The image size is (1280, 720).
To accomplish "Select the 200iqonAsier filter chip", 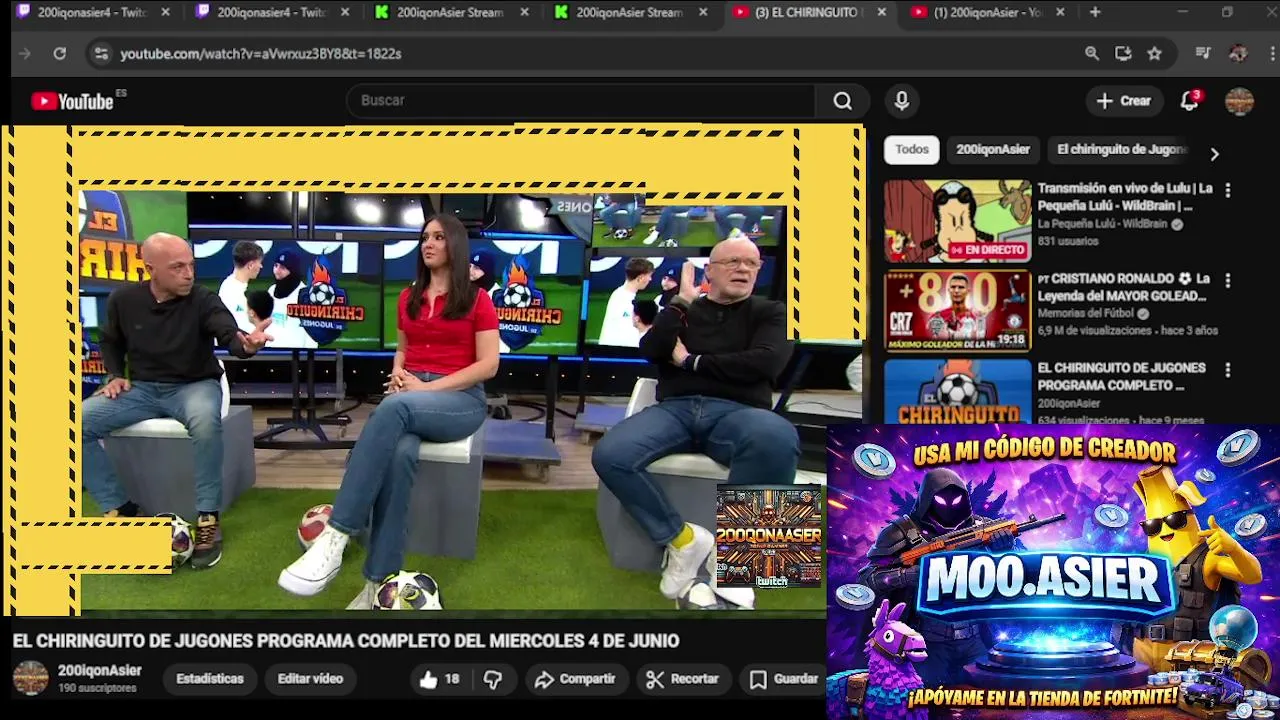I will click(x=993, y=150).
